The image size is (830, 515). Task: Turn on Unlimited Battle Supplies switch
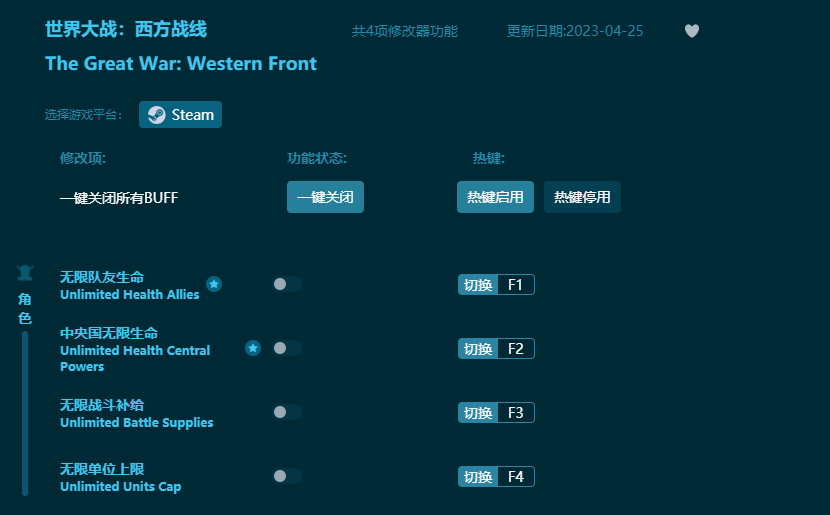287,412
